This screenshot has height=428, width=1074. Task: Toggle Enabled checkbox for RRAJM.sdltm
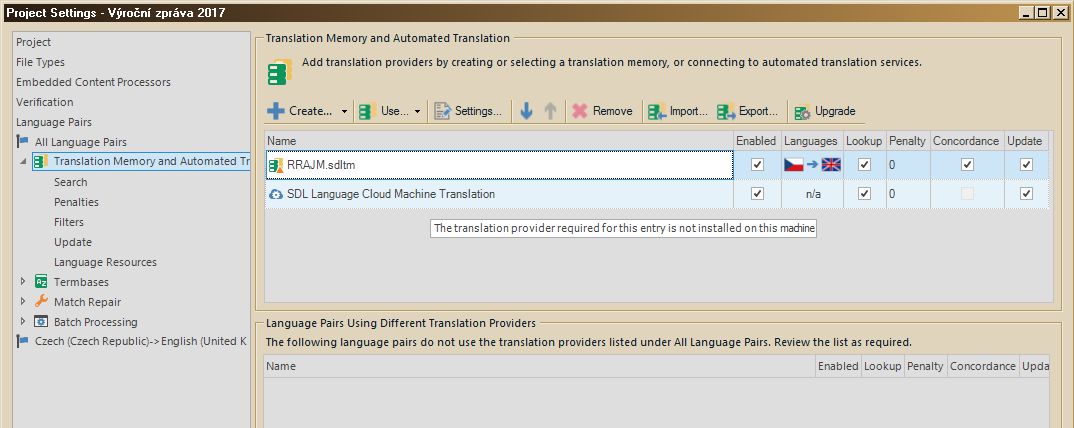coord(757,165)
